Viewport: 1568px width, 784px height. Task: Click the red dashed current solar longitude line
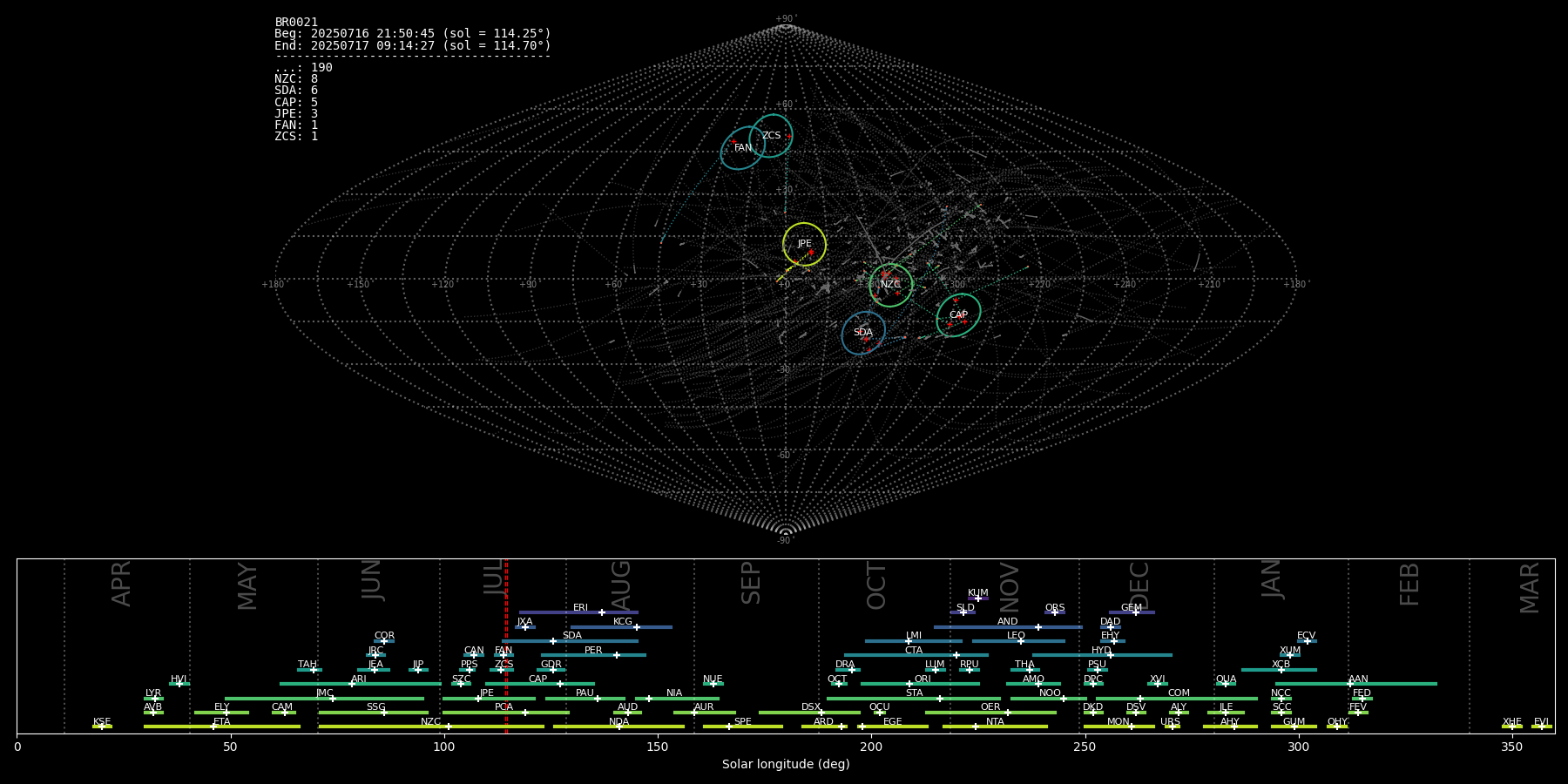[506, 645]
